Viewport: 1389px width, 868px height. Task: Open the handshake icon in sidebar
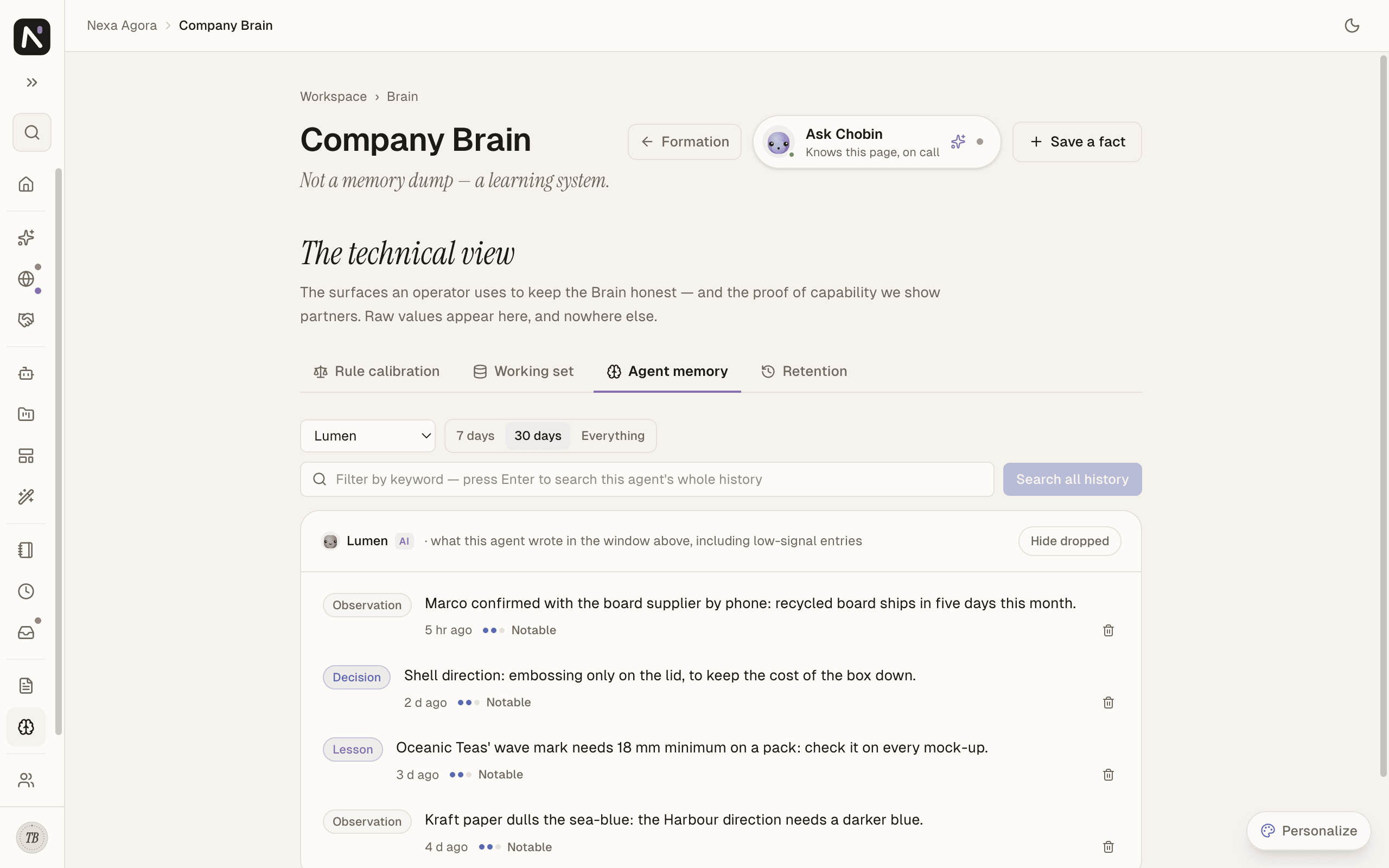(x=27, y=320)
